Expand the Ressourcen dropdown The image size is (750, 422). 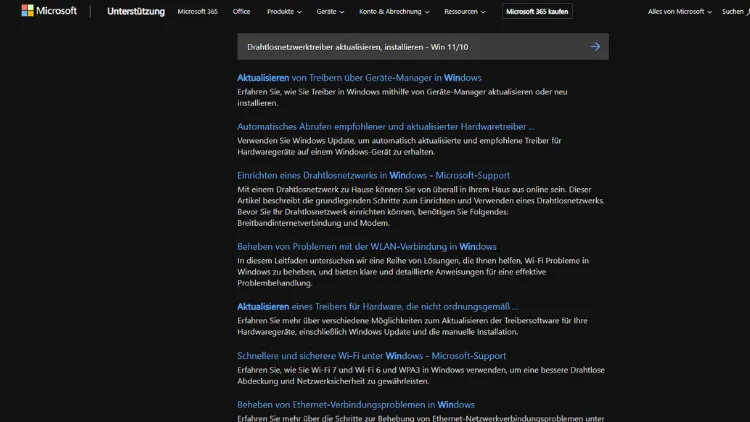tap(464, 11)
